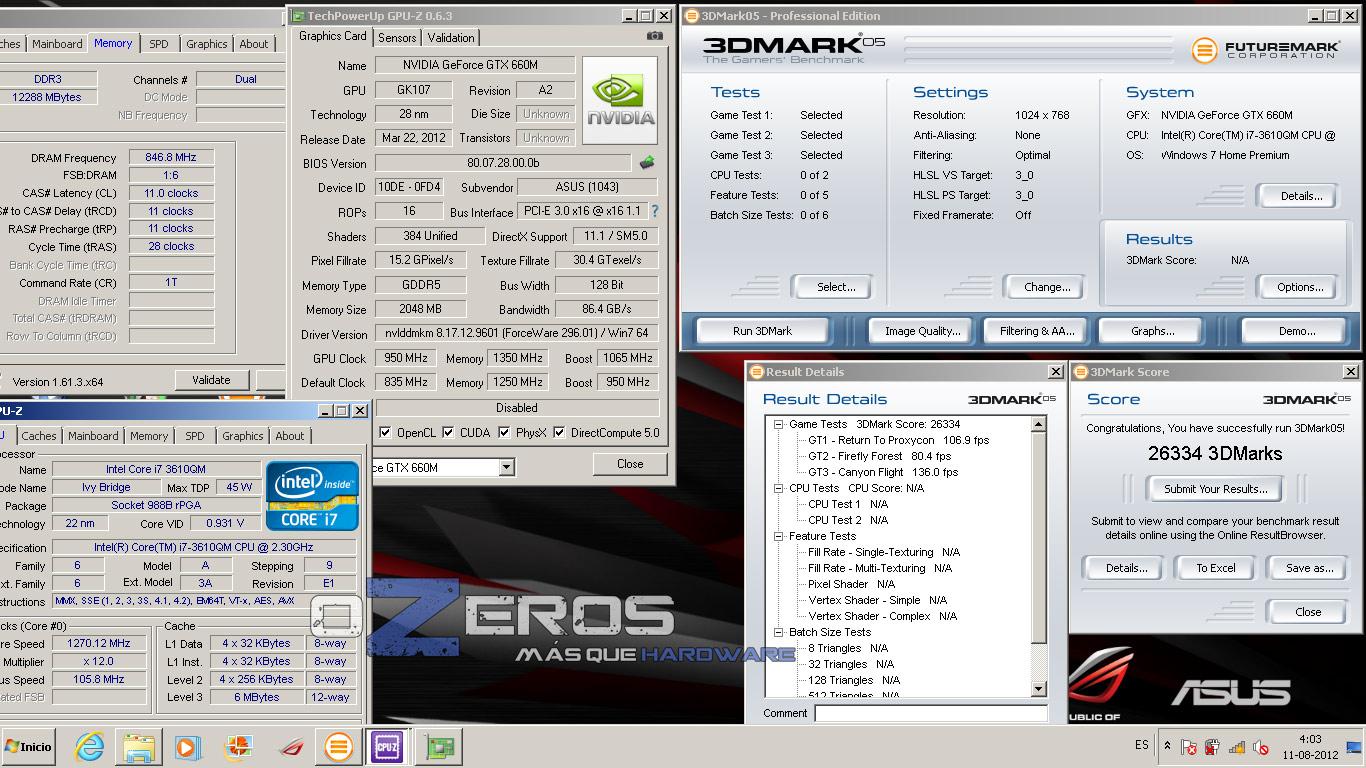This screenshot has height=768, width=1366.
Task: Click the Save as... button
Action: (1310, 567)
